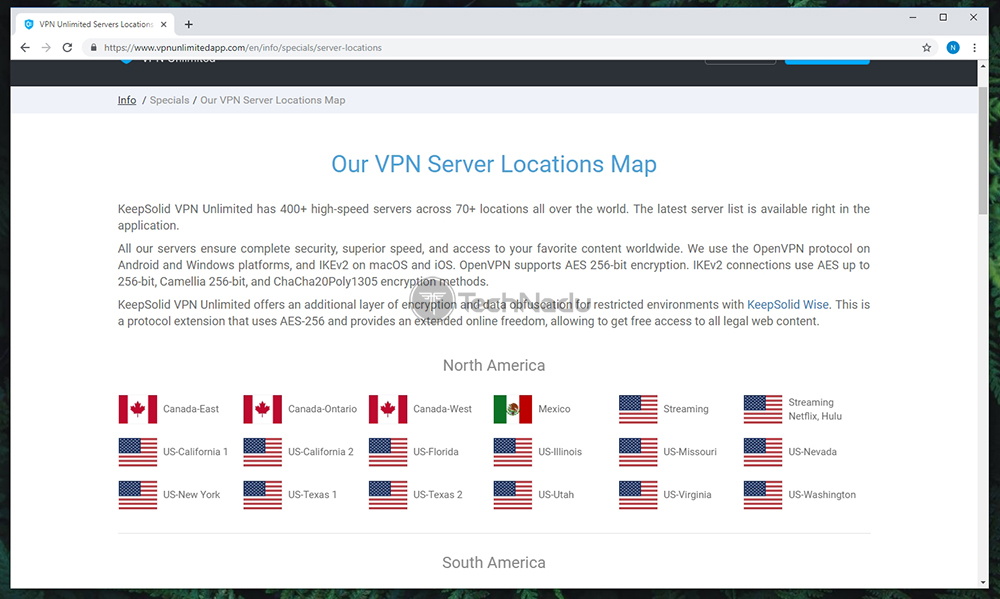
Task: Select the Canada-West location label
Action: 443,409
